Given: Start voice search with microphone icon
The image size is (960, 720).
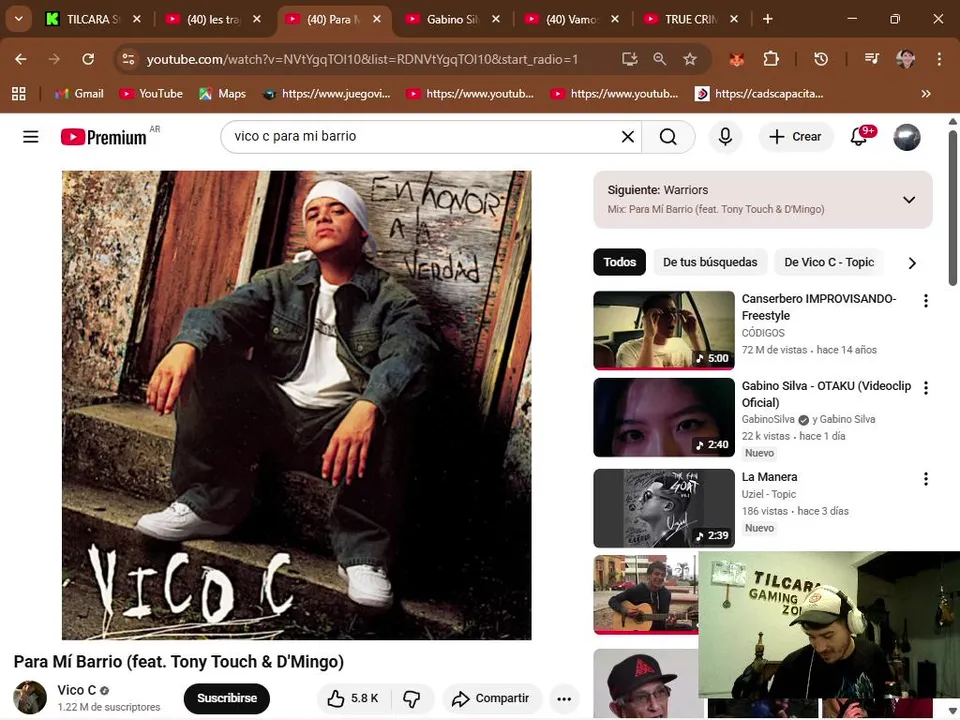Looking at the screenshot, I should click(x=726, y=137).
